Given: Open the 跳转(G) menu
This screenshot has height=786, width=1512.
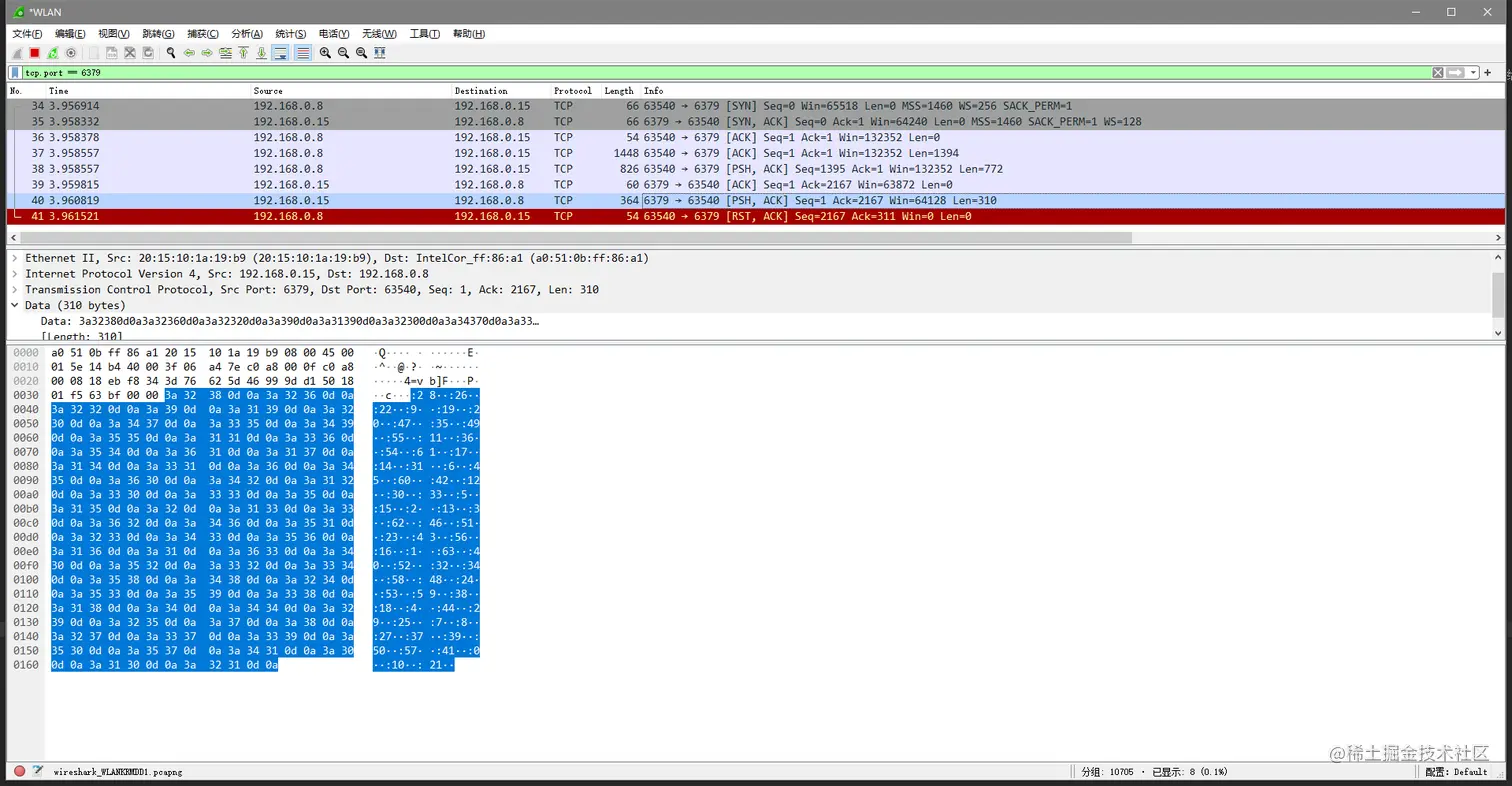Looking at the screenshot, I should pos(158,34).
